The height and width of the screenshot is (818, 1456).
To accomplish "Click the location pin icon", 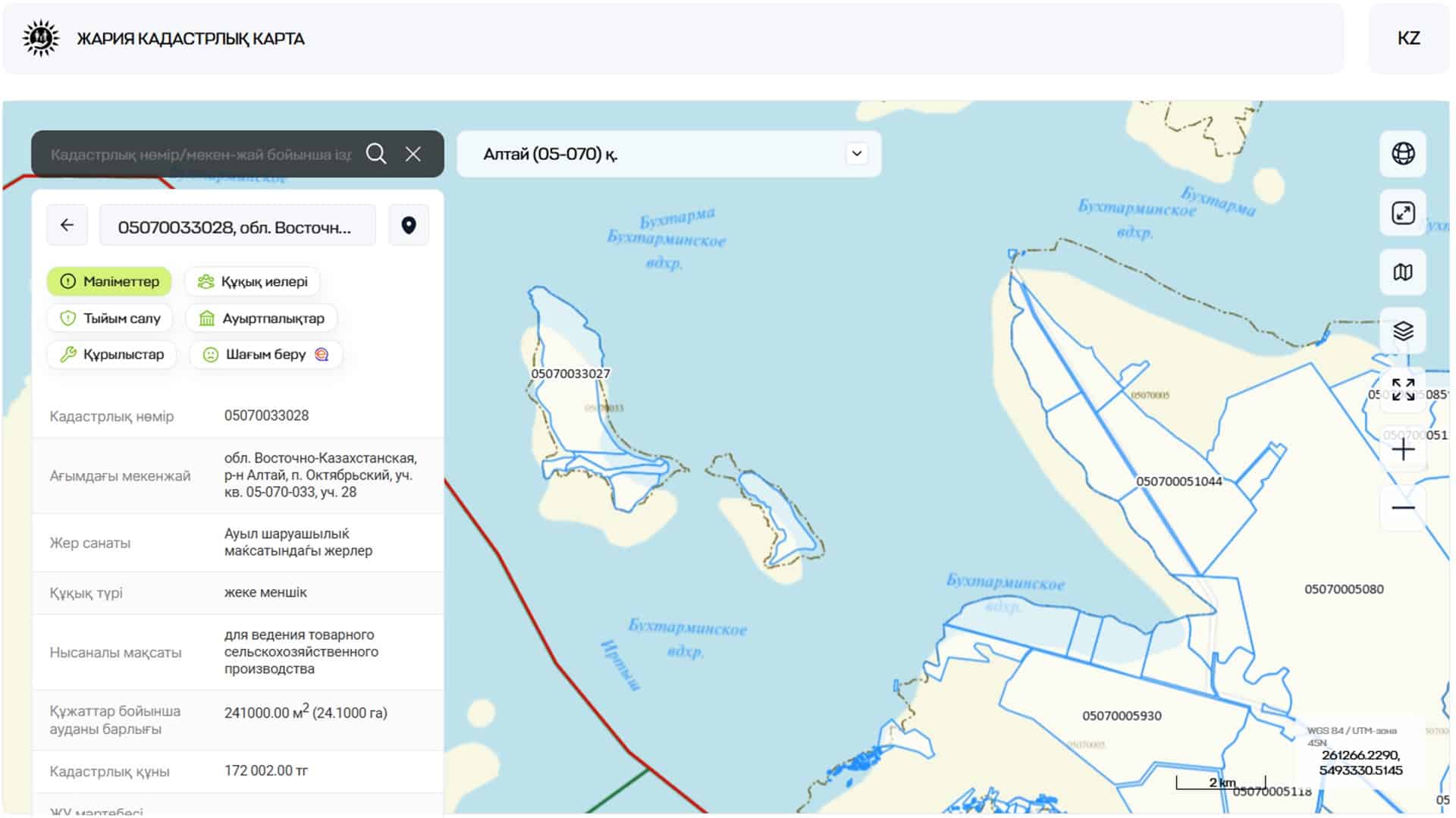I will pos(409,225).
